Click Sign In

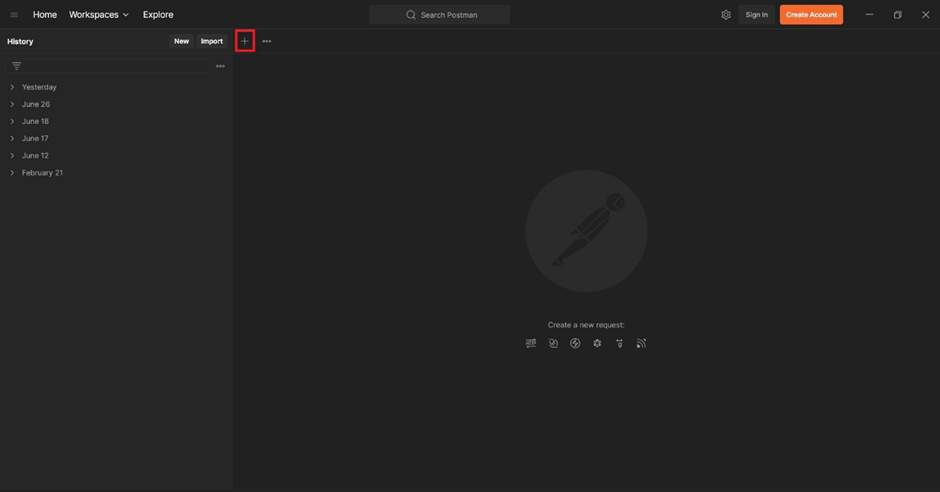click(x=757, y=15)
